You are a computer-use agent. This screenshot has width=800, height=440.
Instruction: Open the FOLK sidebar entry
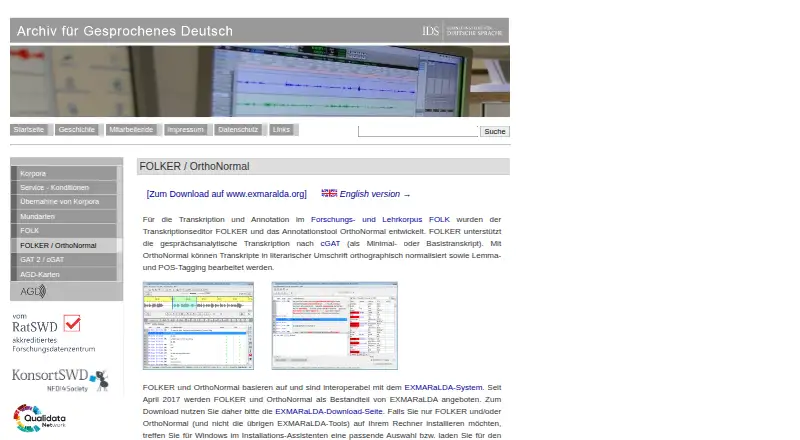(66, 231)
